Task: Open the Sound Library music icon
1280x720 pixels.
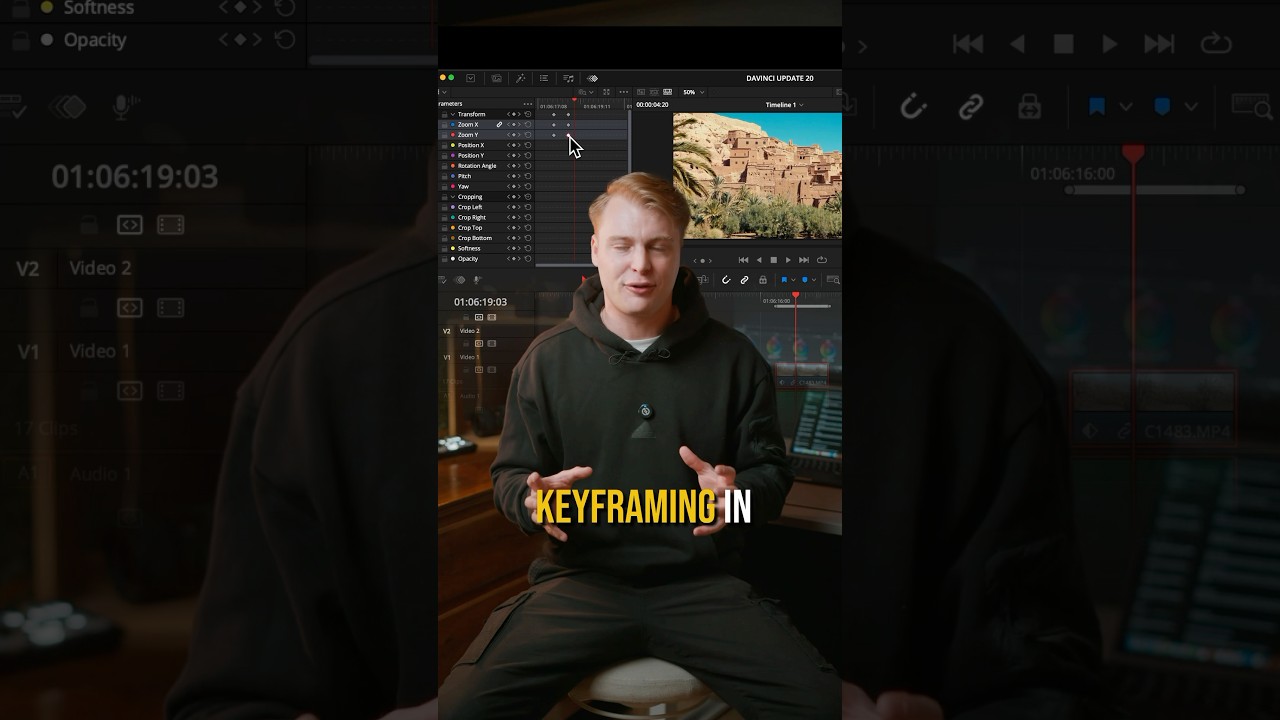Action: click(x=568, y=78)
